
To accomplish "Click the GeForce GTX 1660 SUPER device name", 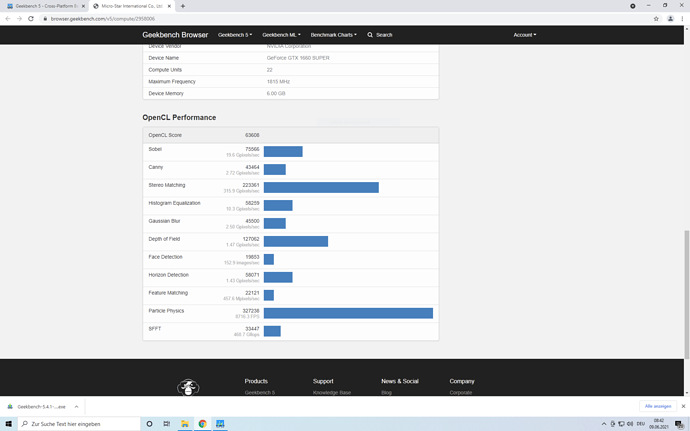I will tap(298, 58).
